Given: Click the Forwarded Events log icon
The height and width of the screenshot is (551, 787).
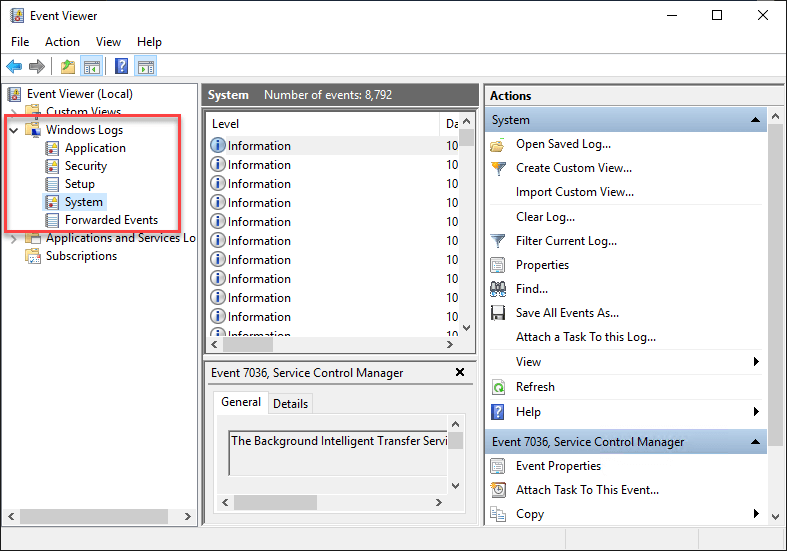Looking at the screenshot, I should click(52, 220).
